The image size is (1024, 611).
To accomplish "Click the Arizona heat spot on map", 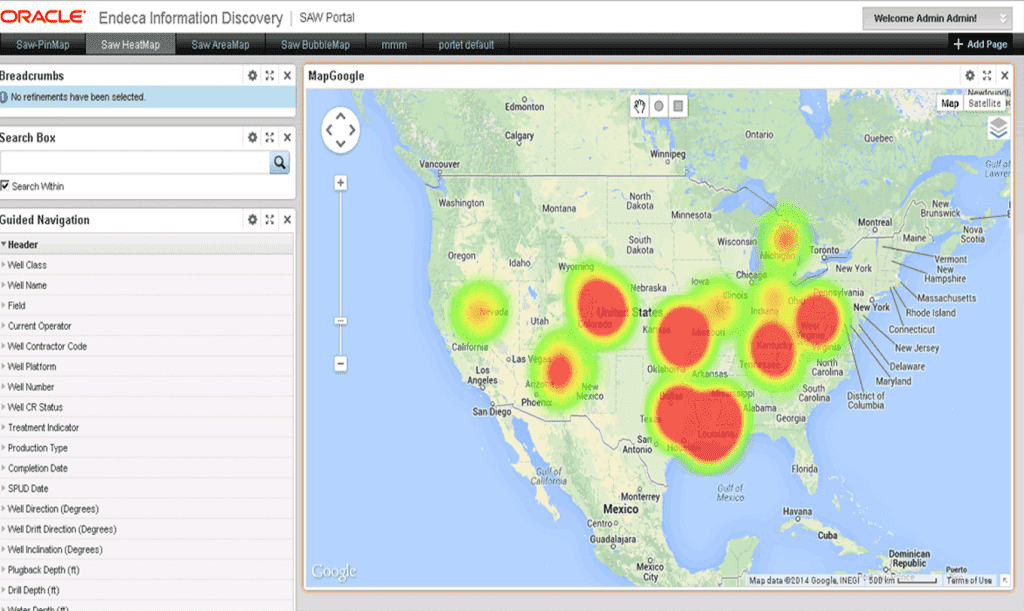I will click(x=560, y=371).
